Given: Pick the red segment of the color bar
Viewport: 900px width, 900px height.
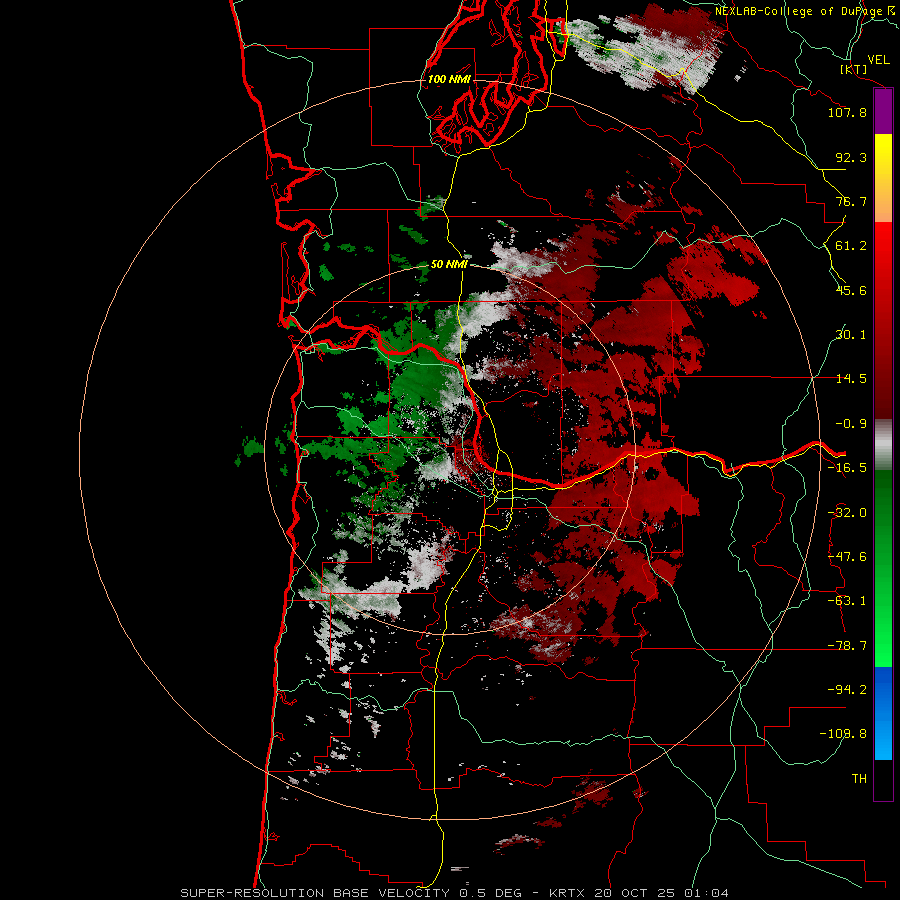Looking at the screenshot, I should tap(883, 320).
